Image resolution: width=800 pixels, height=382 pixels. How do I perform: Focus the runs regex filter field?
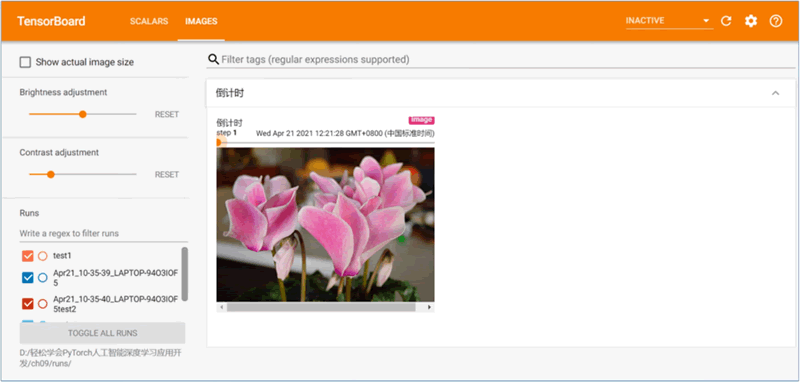point(104,234)
